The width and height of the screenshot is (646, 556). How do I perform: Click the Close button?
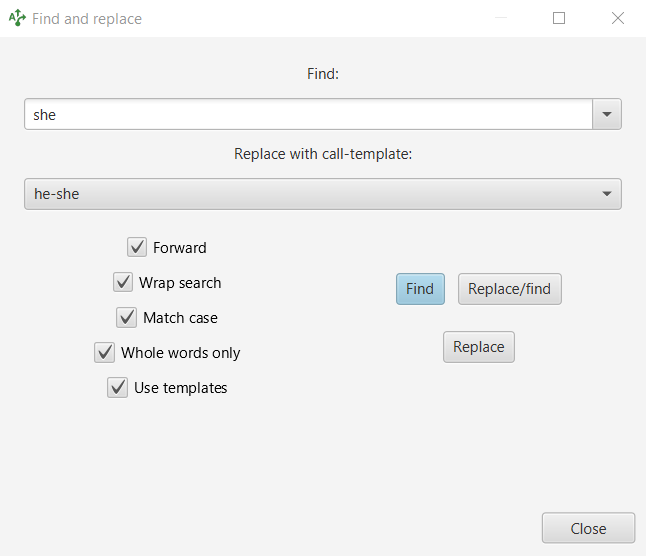point(588,528)
